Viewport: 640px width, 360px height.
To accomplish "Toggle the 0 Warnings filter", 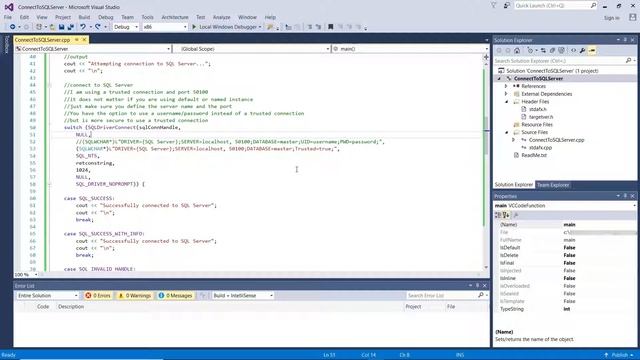I will click(134, 296).
